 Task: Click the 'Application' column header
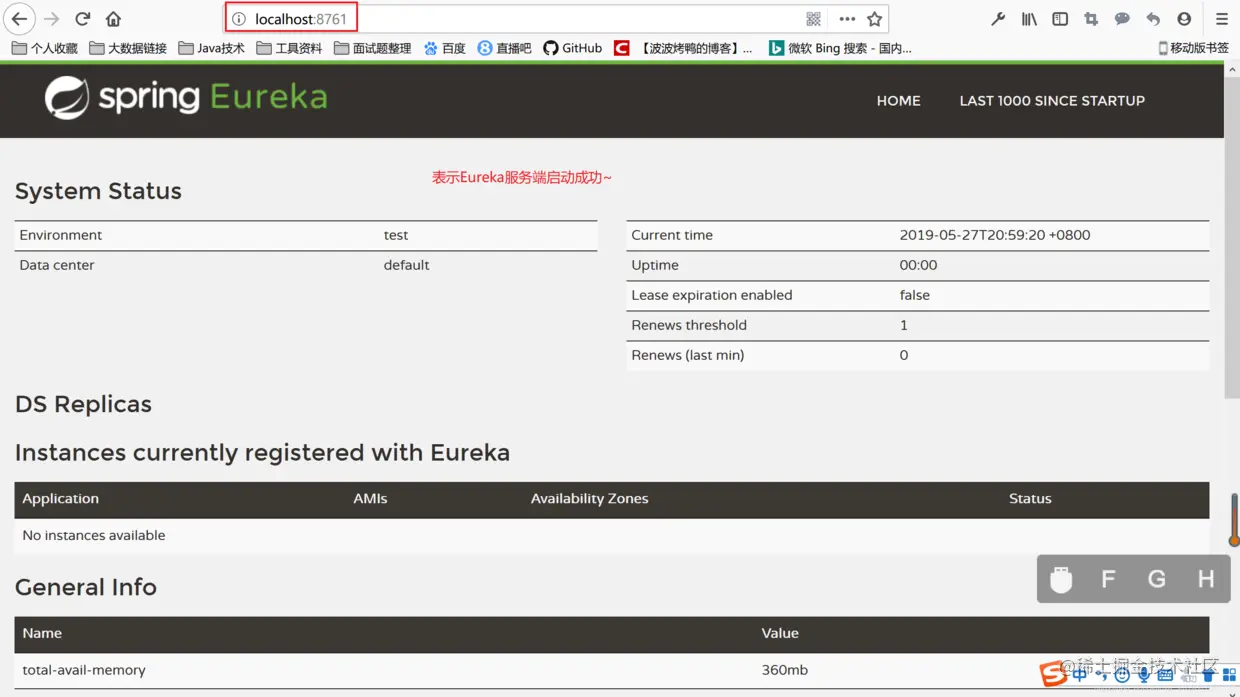pyautogui.click(x=61, y=498)
